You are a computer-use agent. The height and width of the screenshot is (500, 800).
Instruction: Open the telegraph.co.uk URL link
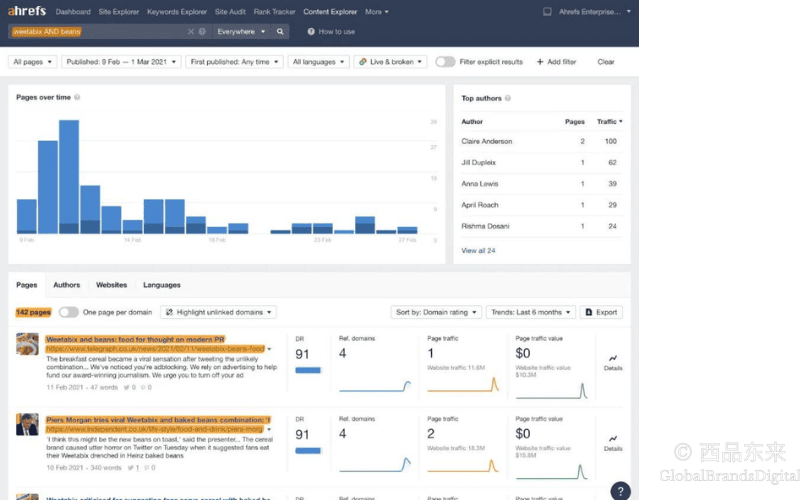(155, 349)
